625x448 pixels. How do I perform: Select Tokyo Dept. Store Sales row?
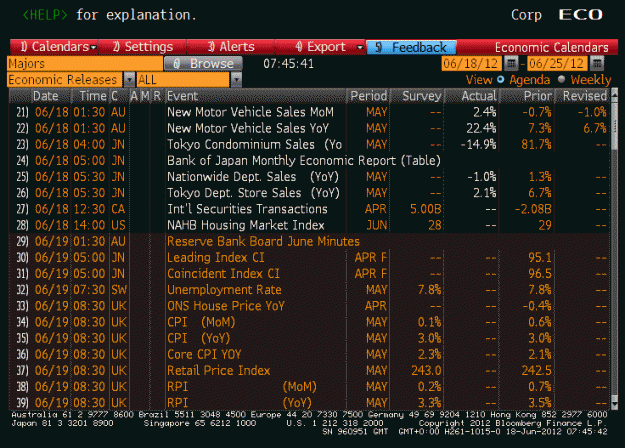(309, 193)
